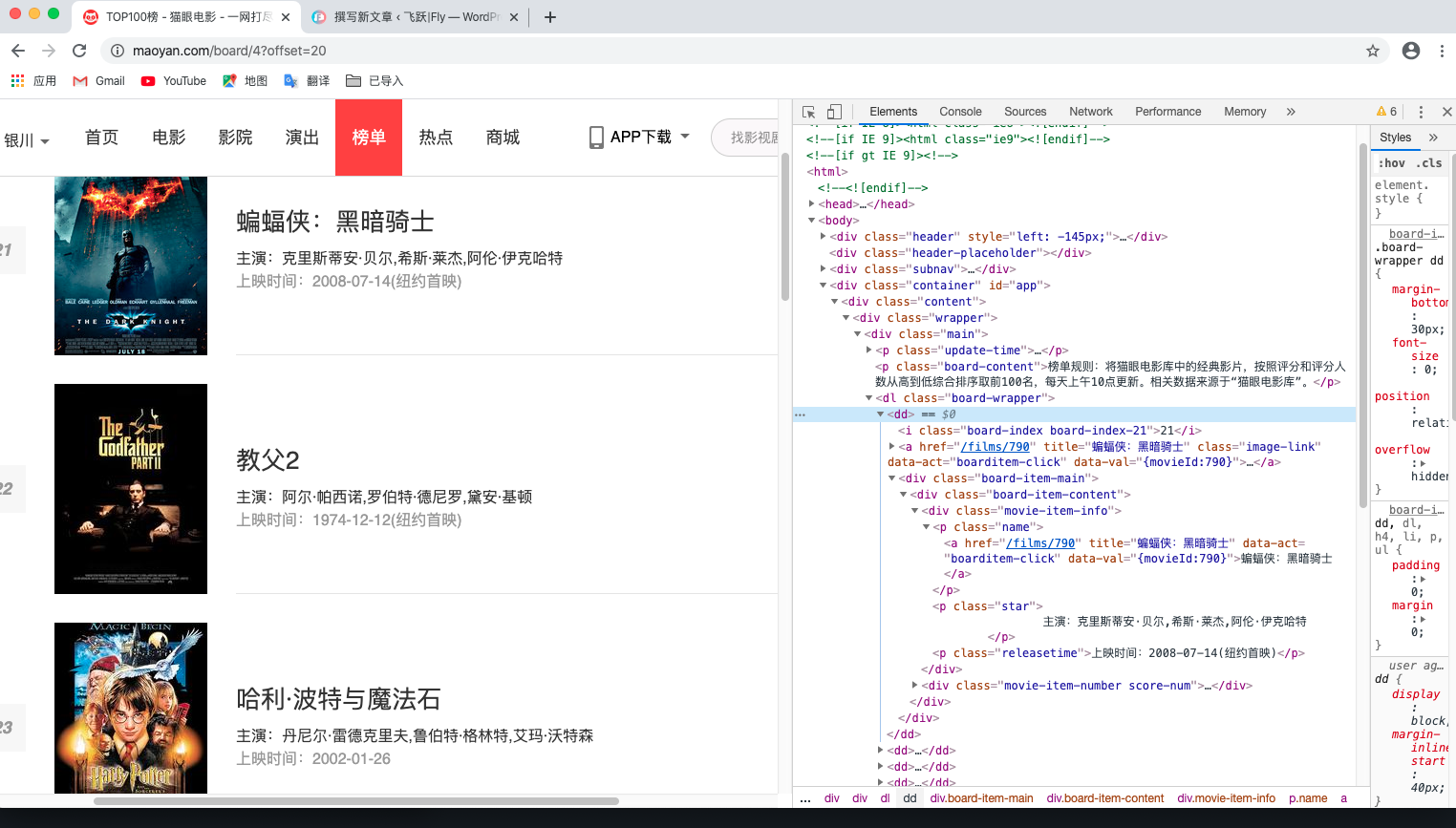Switch to DevTools Memory tab
The height and width of the screenshot is (828, 1456).
tap(1245, 112)
